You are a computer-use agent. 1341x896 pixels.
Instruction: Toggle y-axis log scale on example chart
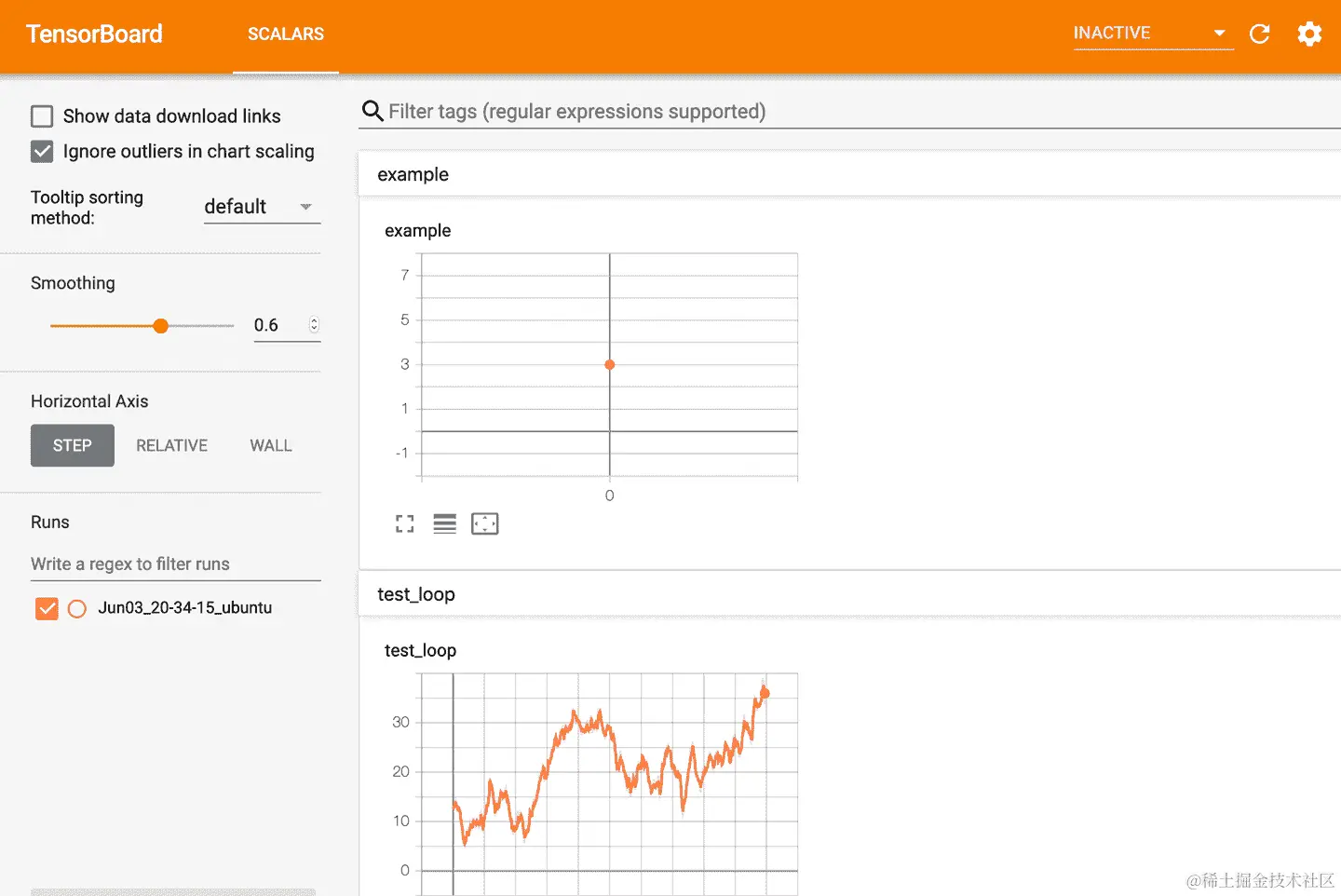tap(445, 524)
